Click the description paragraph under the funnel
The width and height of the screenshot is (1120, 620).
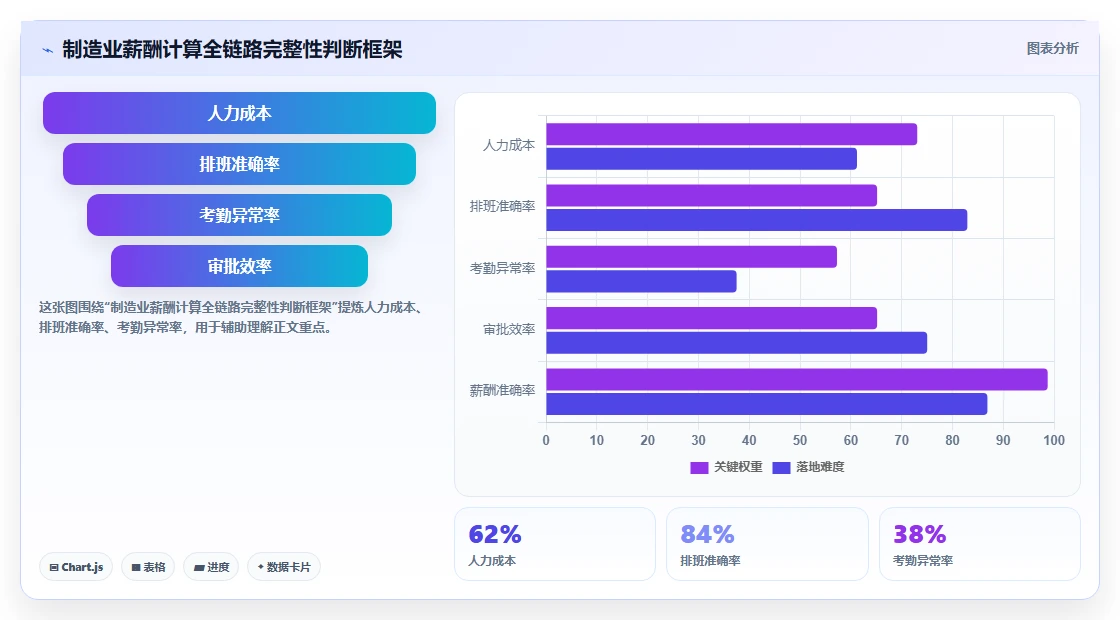point(232,317)
